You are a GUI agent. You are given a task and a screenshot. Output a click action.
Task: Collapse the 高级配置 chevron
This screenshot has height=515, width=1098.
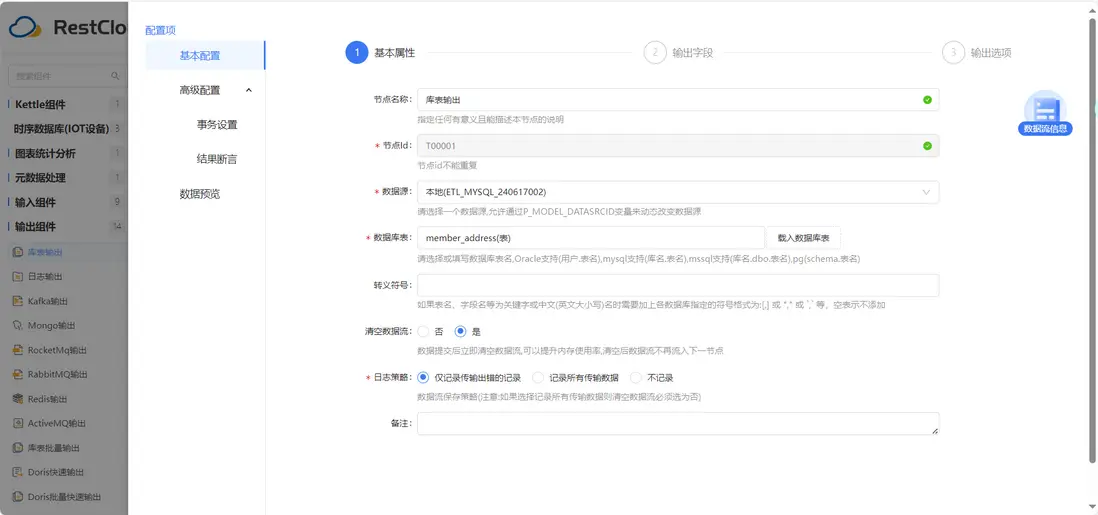(249, 90)
